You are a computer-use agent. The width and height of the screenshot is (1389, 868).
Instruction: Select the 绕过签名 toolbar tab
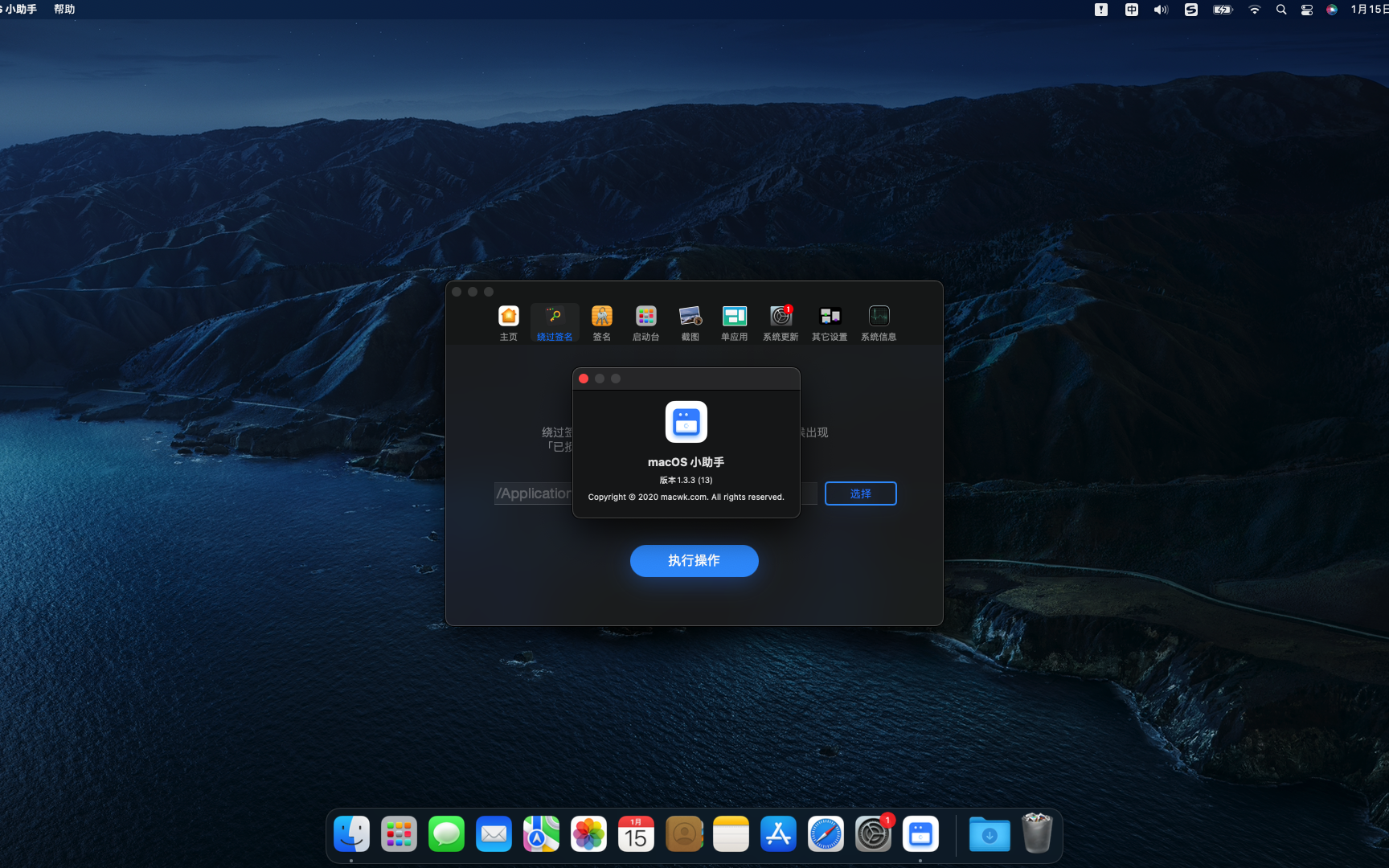tap(555, 323)
